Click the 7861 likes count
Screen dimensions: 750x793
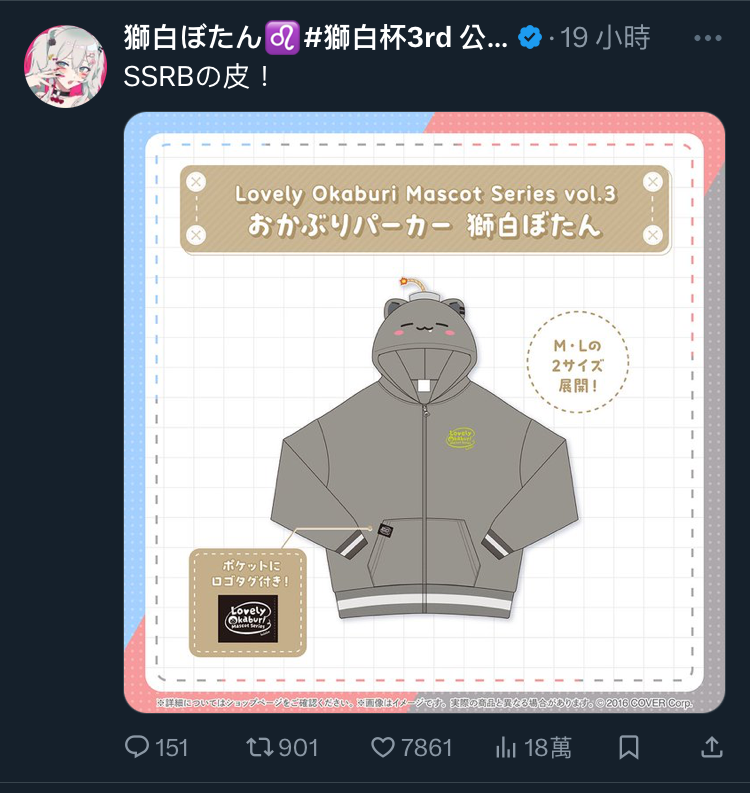click(427, 747)
